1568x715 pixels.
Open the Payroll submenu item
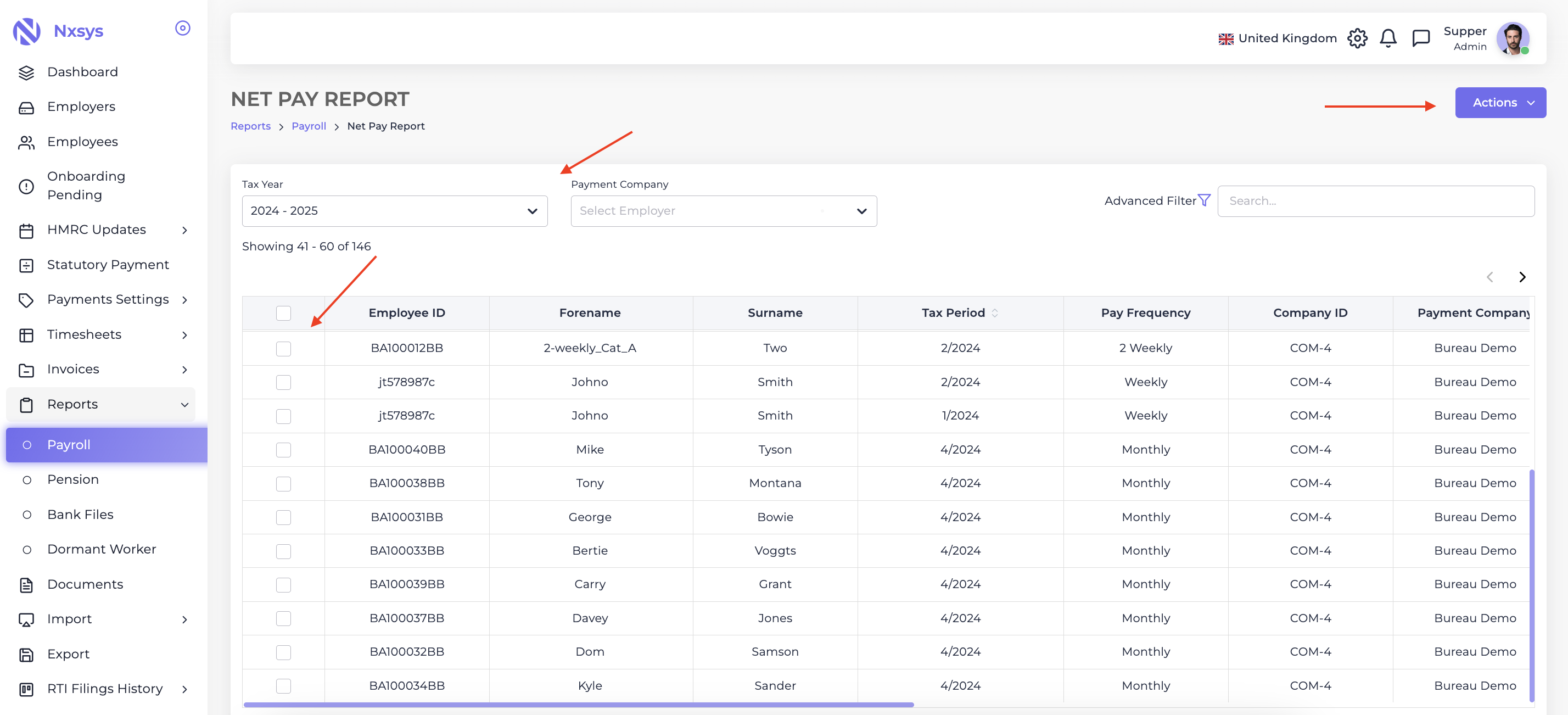pyautogui.click(x=107, y=445)
